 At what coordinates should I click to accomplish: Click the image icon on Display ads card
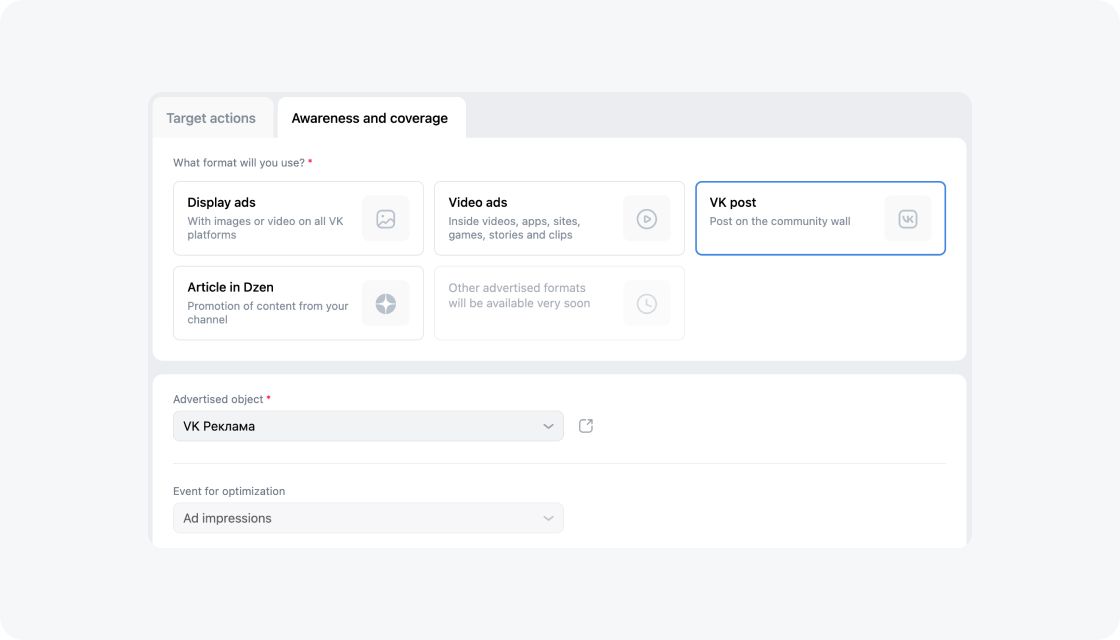386,217
